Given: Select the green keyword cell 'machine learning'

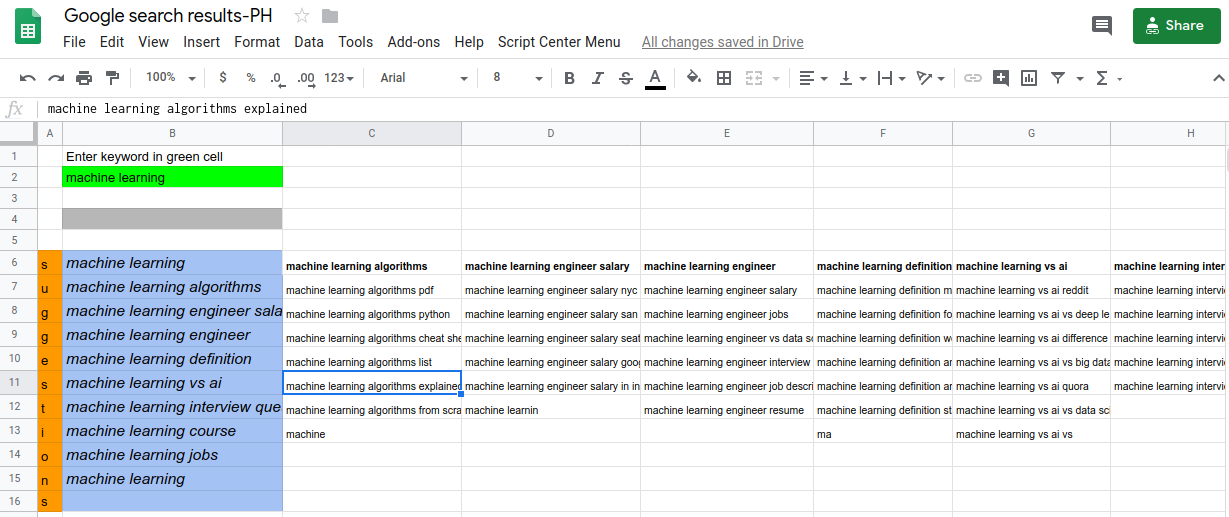Looking at the screenshot, I should click(x=172, y=177).
